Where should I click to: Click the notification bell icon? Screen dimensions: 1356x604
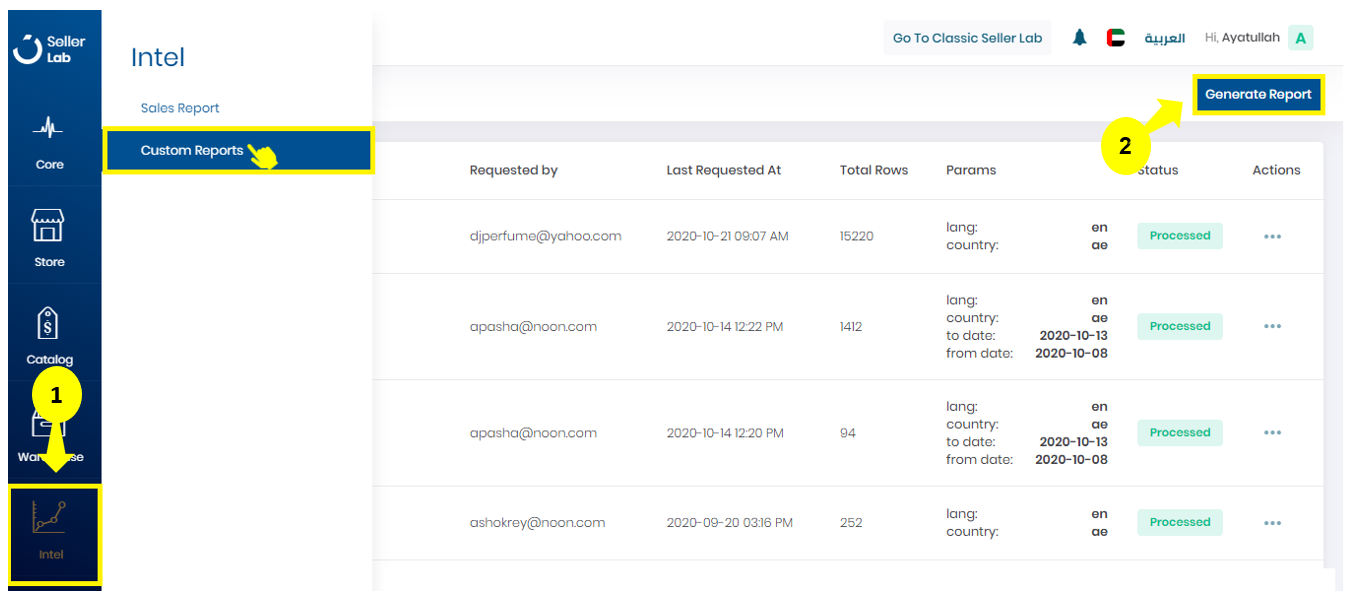(x=1079, y=38)
